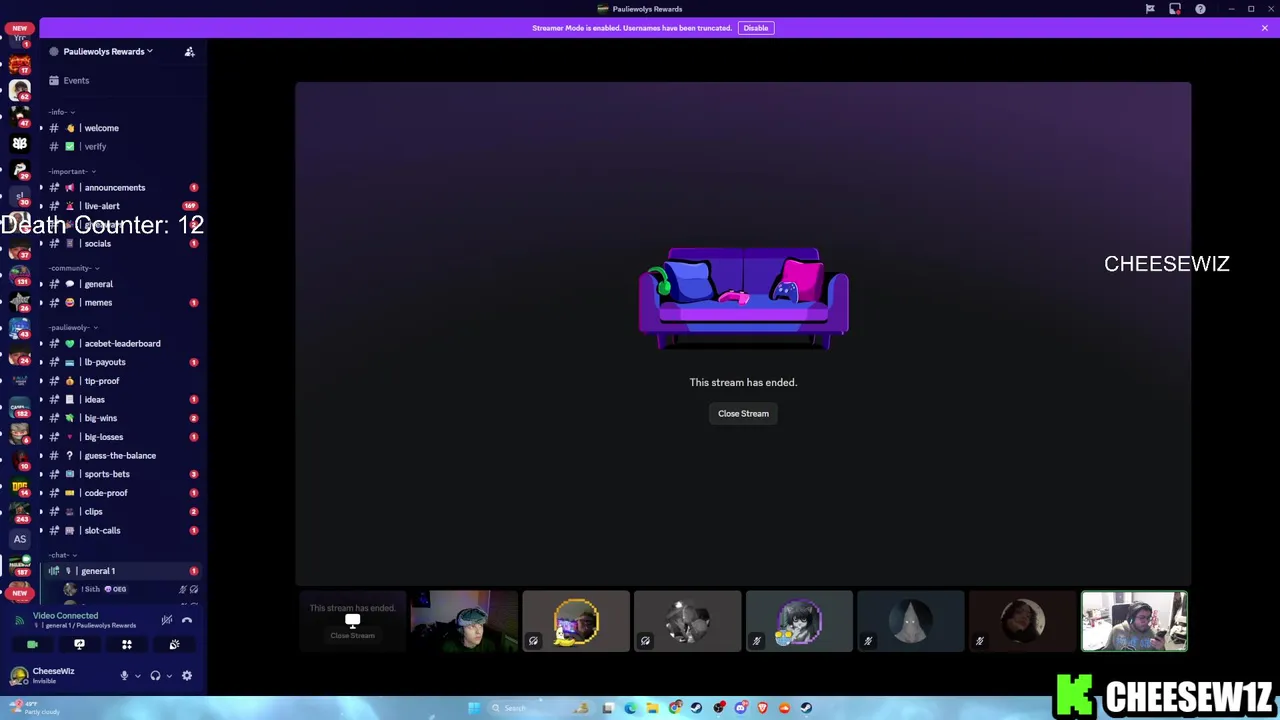Expand thread arrow next to acebet-leaderboard

click(x=41, y=343)
